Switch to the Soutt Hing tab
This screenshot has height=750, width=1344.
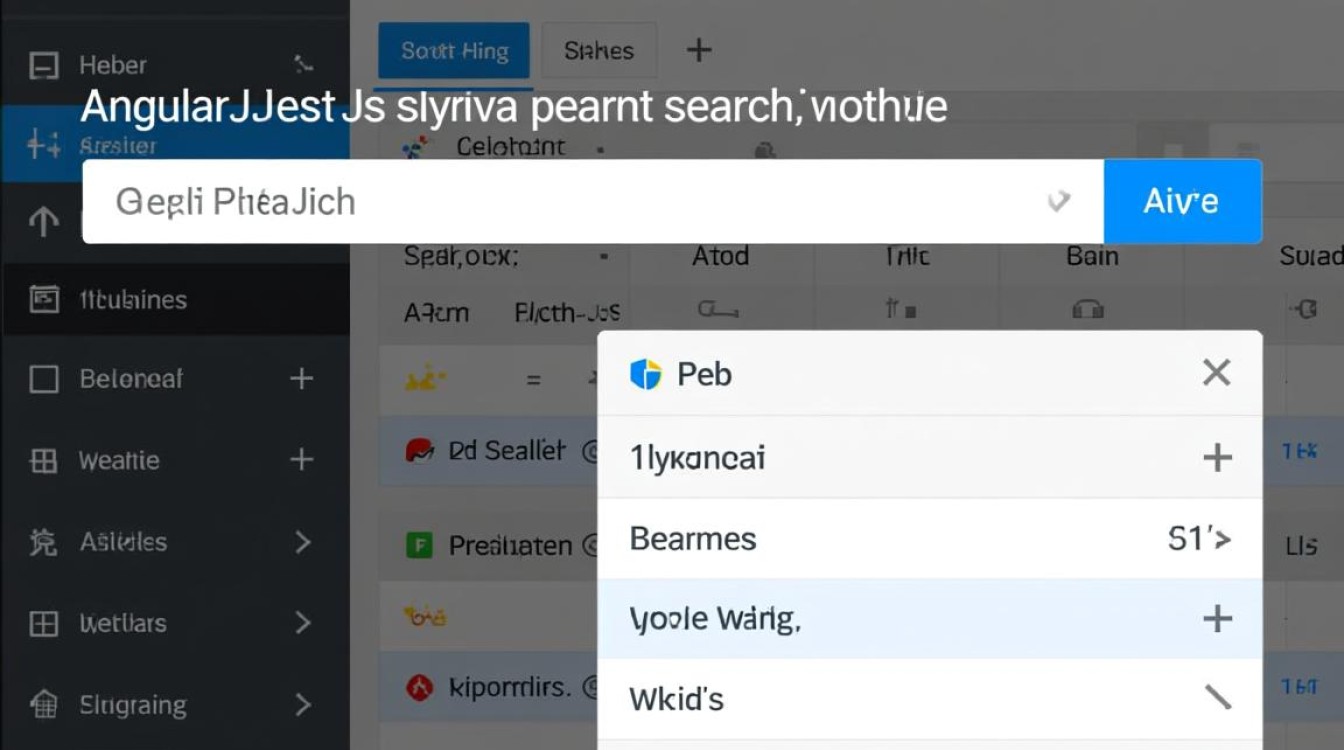pos(454,51)
